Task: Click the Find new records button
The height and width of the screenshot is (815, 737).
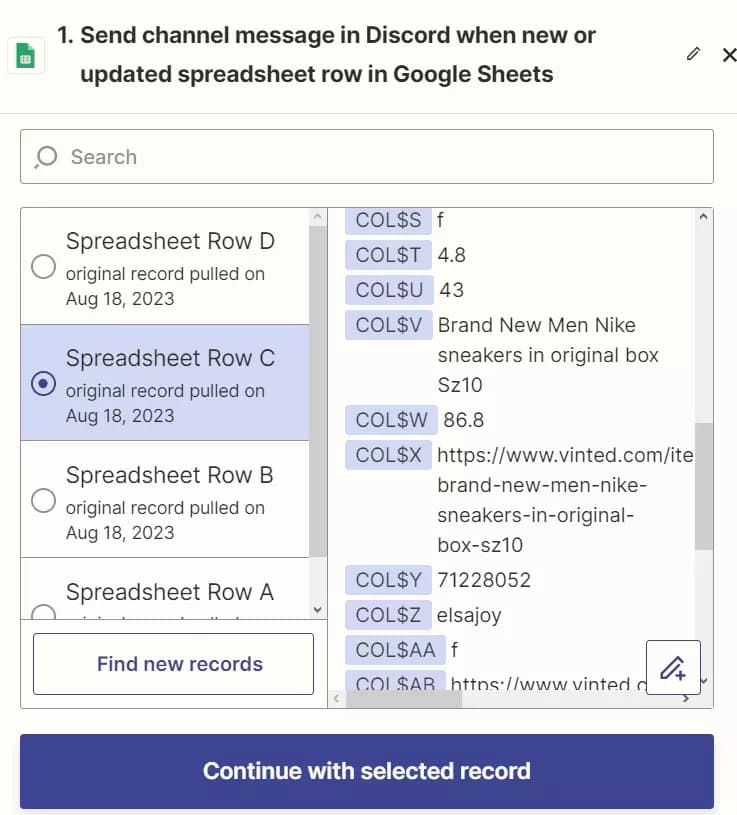Action: pos(173,664)
